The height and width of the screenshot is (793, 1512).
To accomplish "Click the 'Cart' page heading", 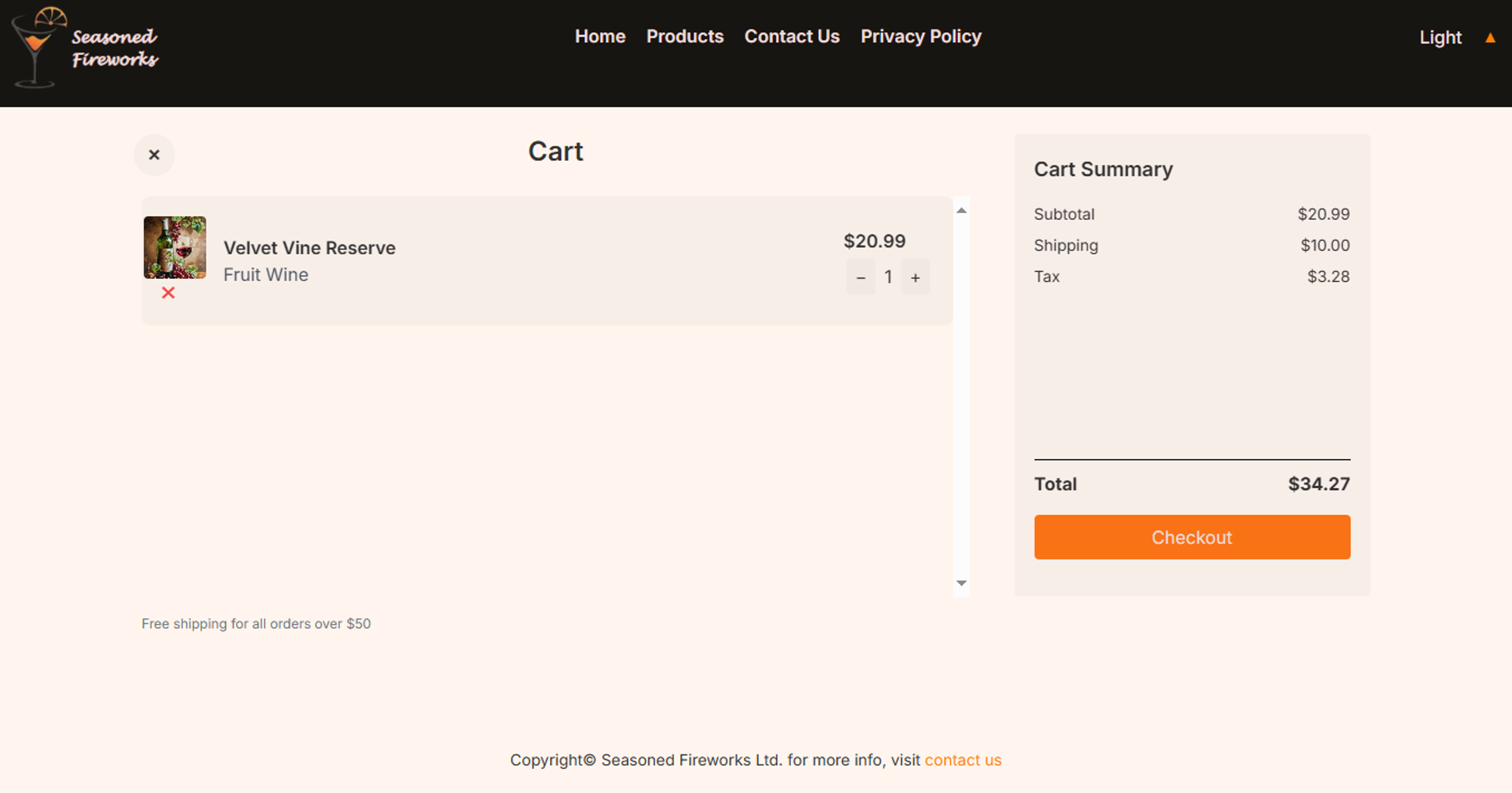I will [x=555, y=152].
